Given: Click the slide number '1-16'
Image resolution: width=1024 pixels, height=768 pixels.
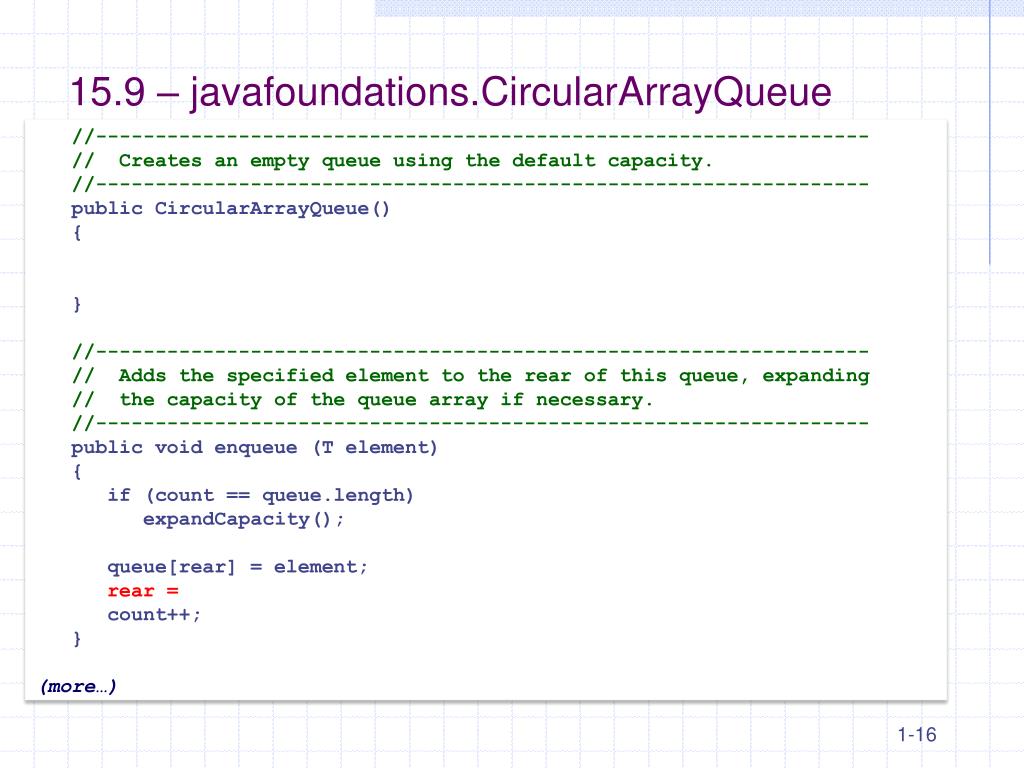Looking at the screenshot, I should pyautogui.click(x=917, y=735).
